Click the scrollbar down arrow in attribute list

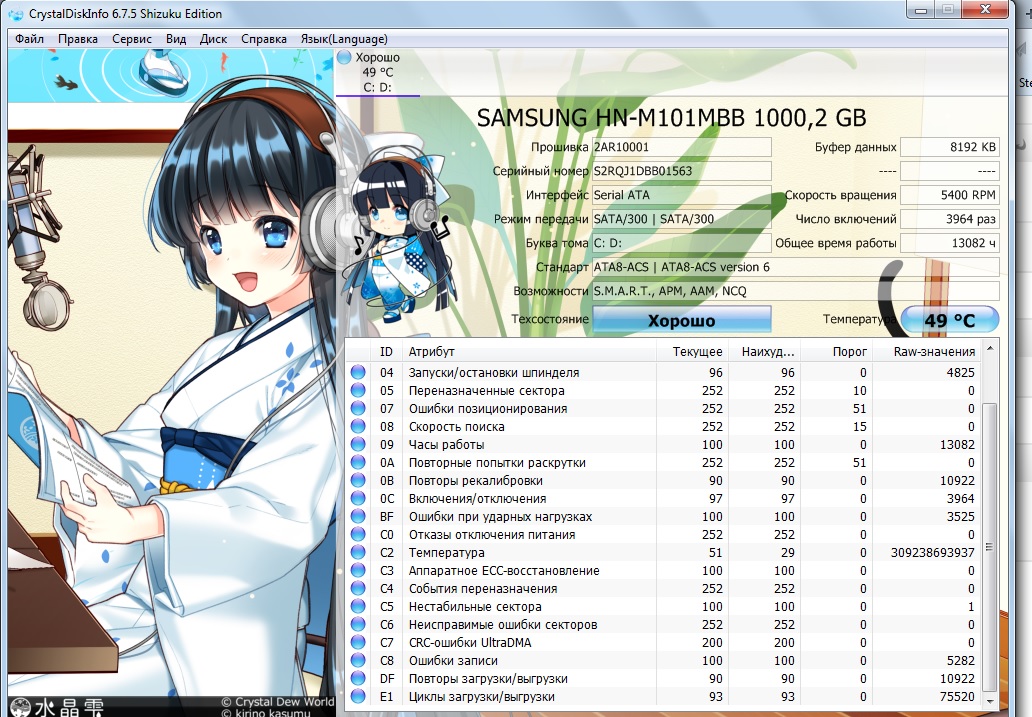click(989, 701)
